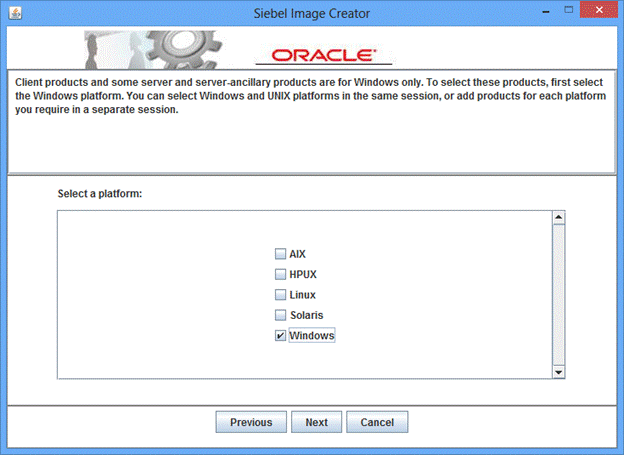This screenshot has height=455, width=624.
Task: Check the AIX platform checkbox
Action: 280,254
